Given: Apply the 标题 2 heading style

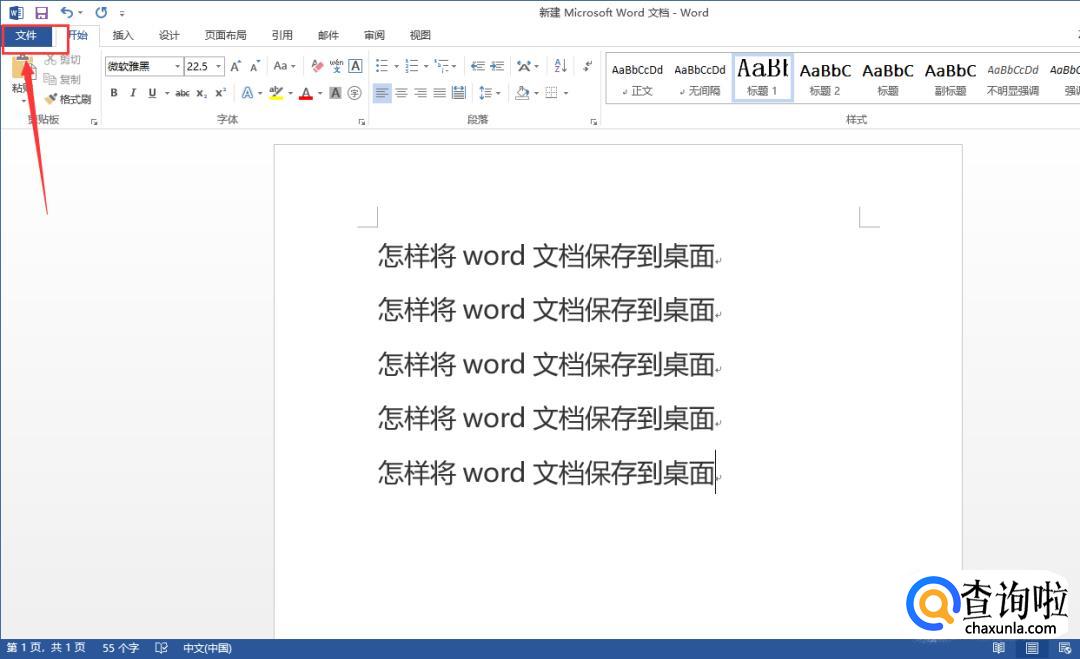Looking at the screenshot, I should click(x=825, y=78).
